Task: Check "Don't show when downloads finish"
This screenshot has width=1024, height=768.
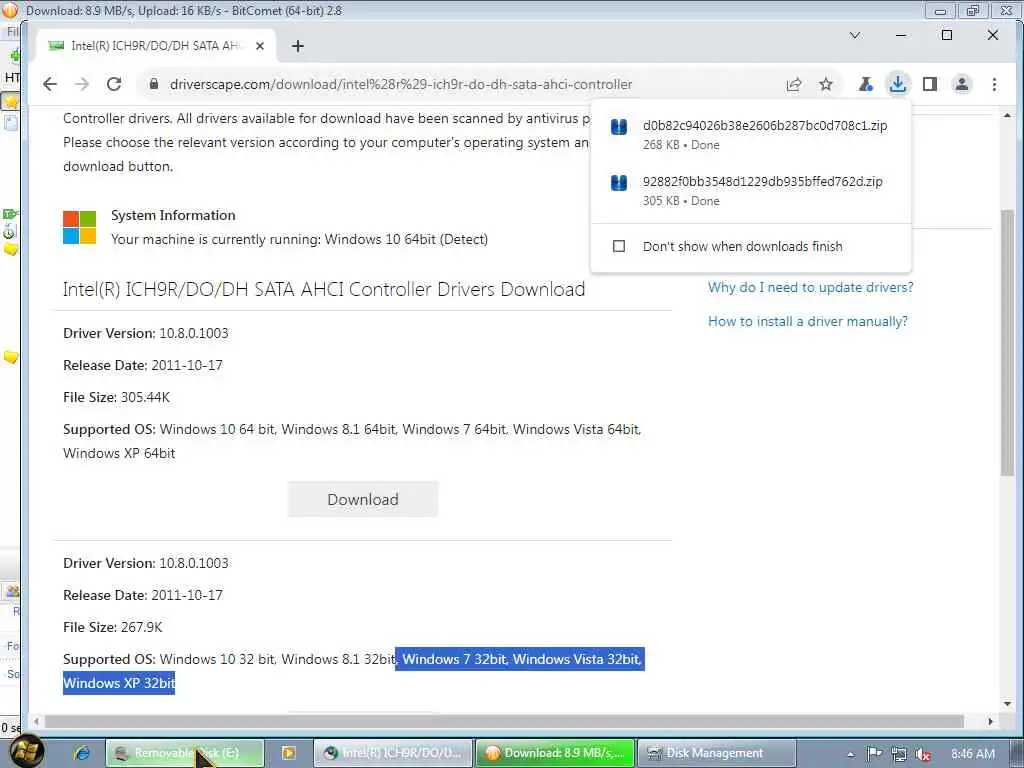Action: point(618,246)
